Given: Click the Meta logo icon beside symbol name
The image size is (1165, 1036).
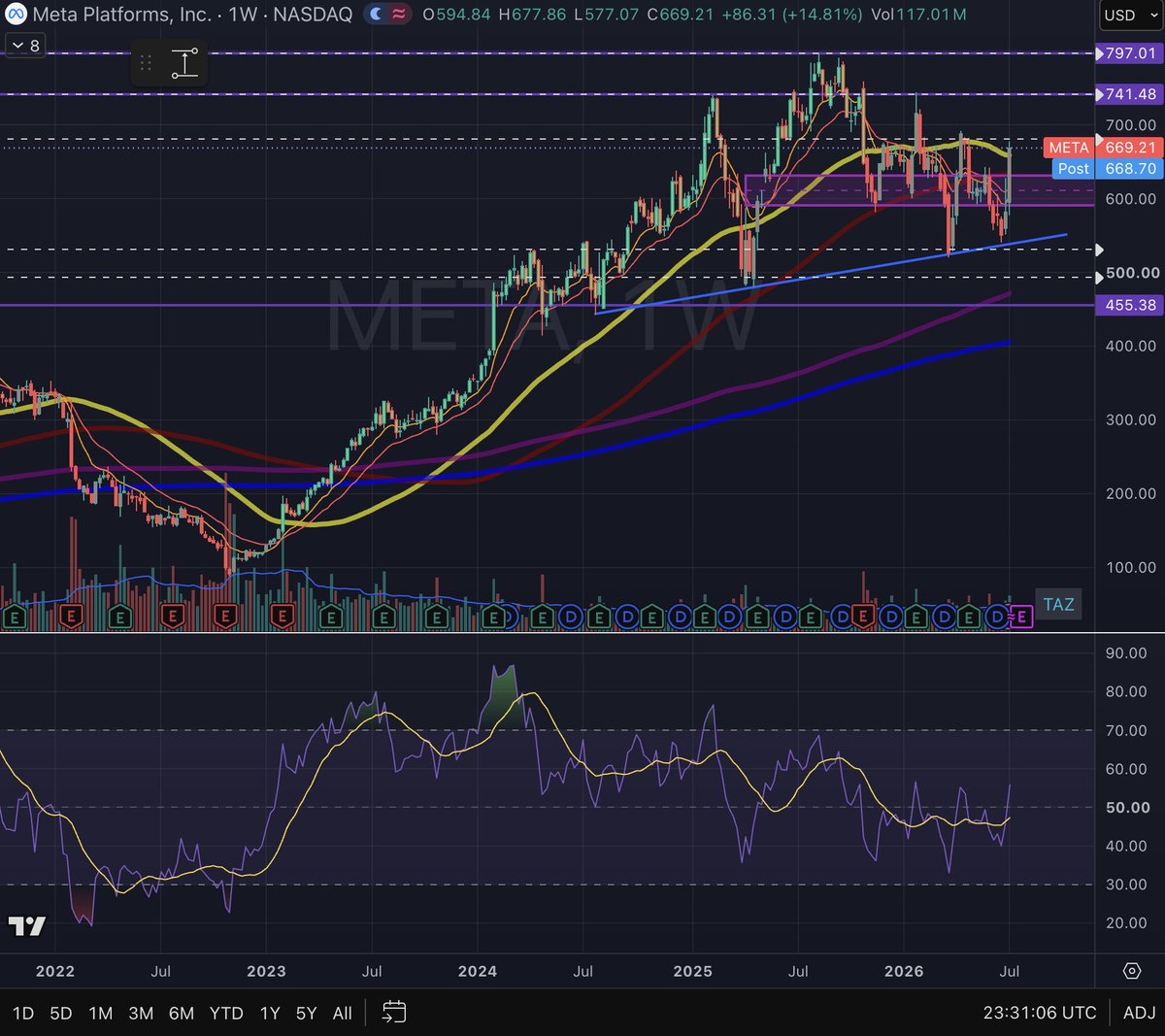Looking at the screenshot, I should [x=16, y=15].
